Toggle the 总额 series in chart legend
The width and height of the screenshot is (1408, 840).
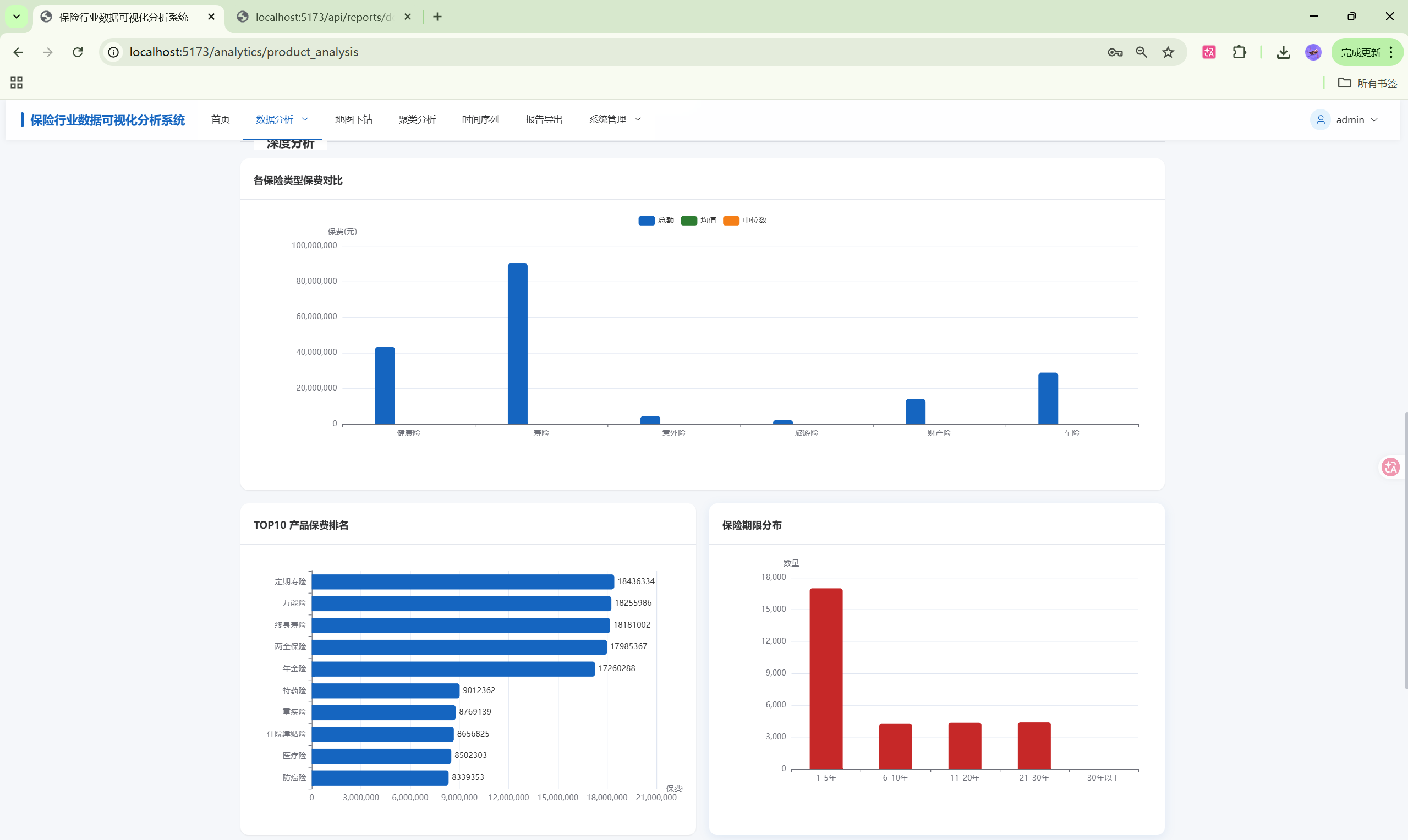click(656, 220)
